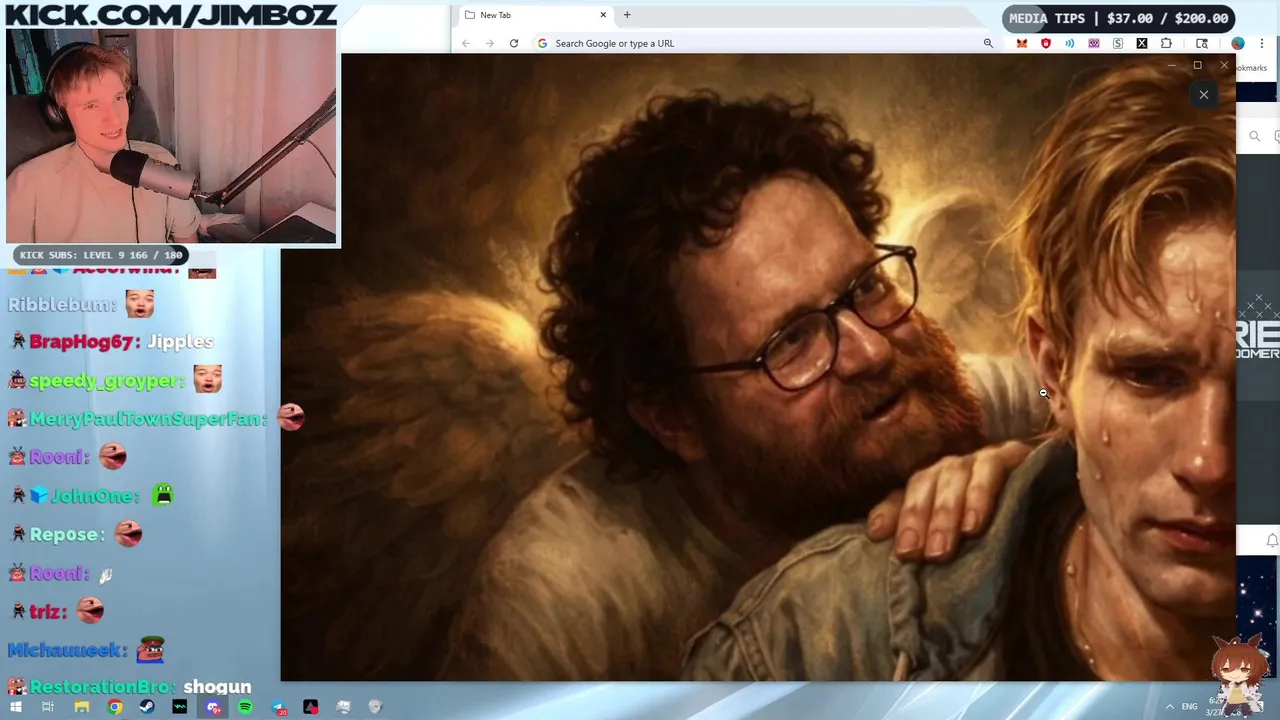The width and height of the screenshot is (1280, 720).
Task: Click the BrapHog67 username in chat
Action: (84, 342)
